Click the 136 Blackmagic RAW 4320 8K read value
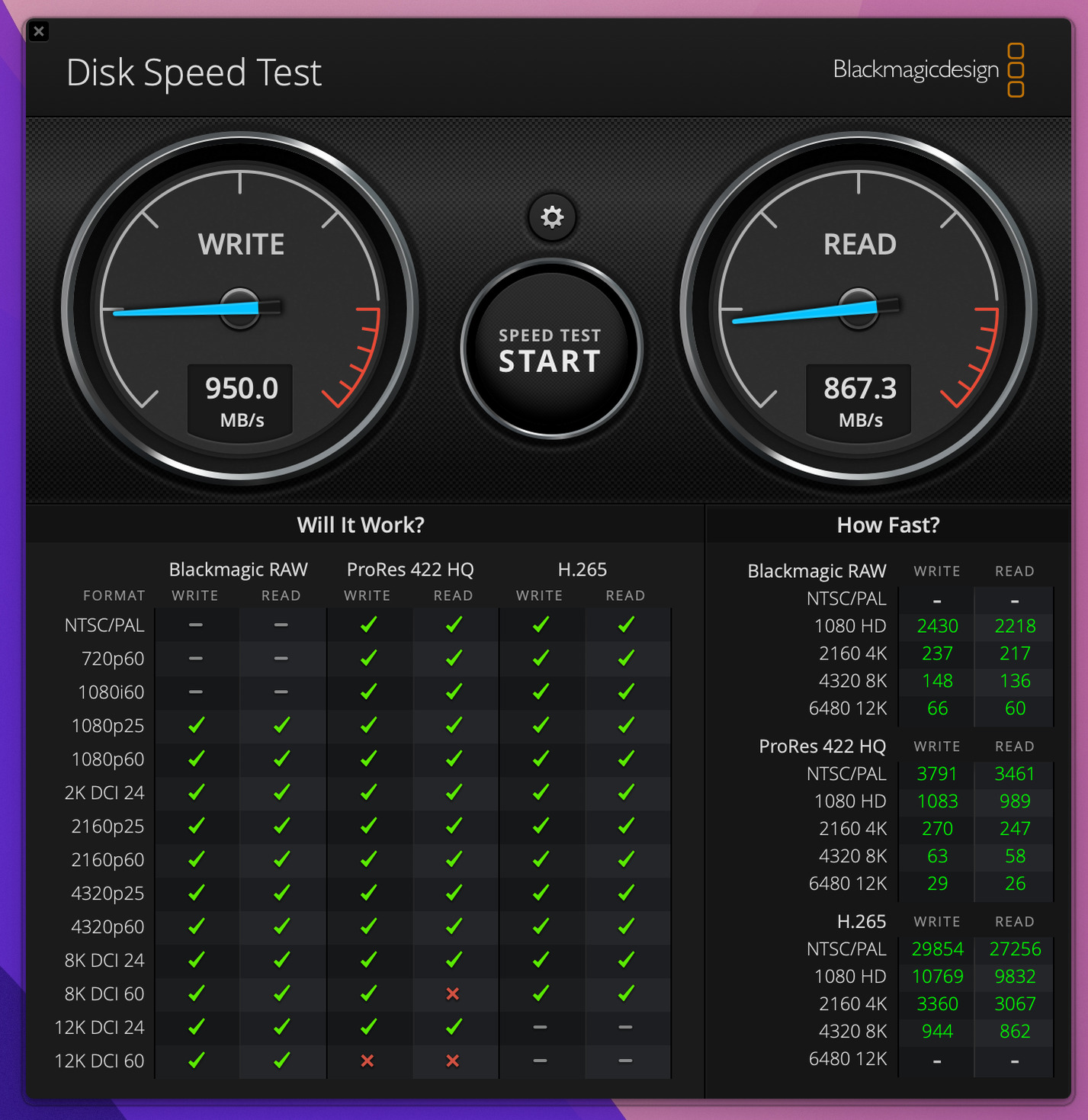 coord(1015,681)
